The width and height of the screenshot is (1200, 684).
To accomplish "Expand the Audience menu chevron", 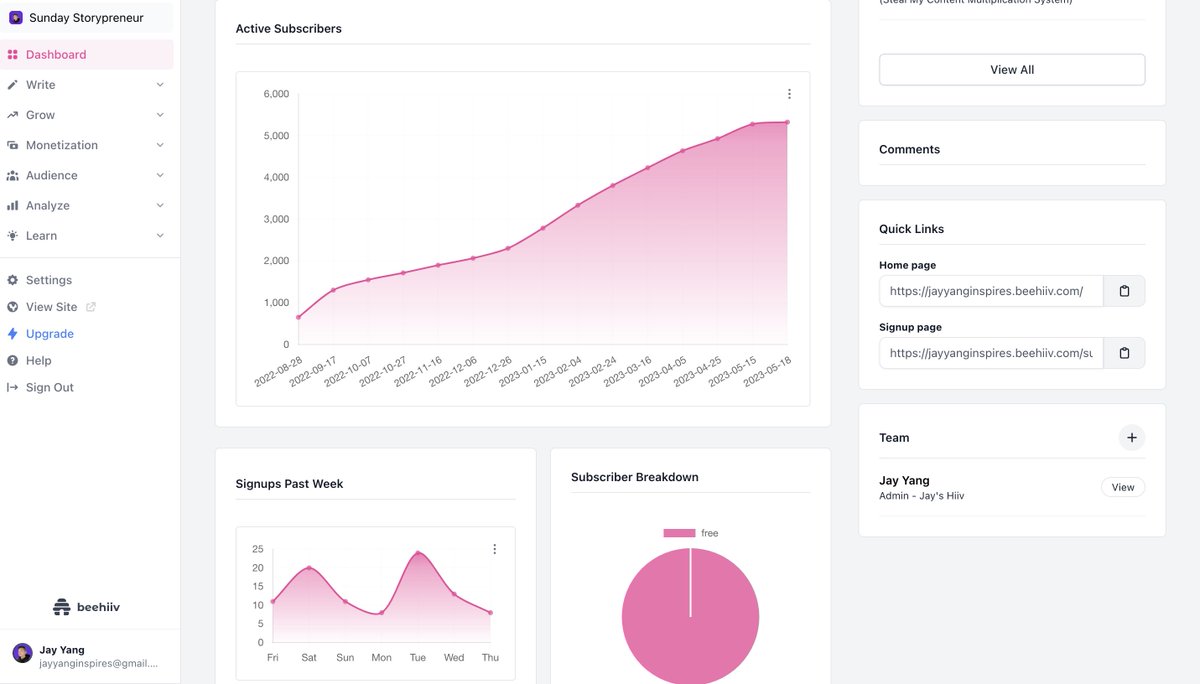I will coord(160,175).
